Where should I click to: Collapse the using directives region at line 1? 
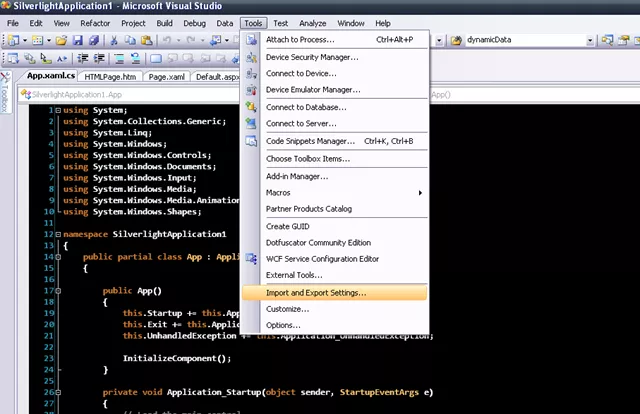pyautogui.click(x=58, y=110)
